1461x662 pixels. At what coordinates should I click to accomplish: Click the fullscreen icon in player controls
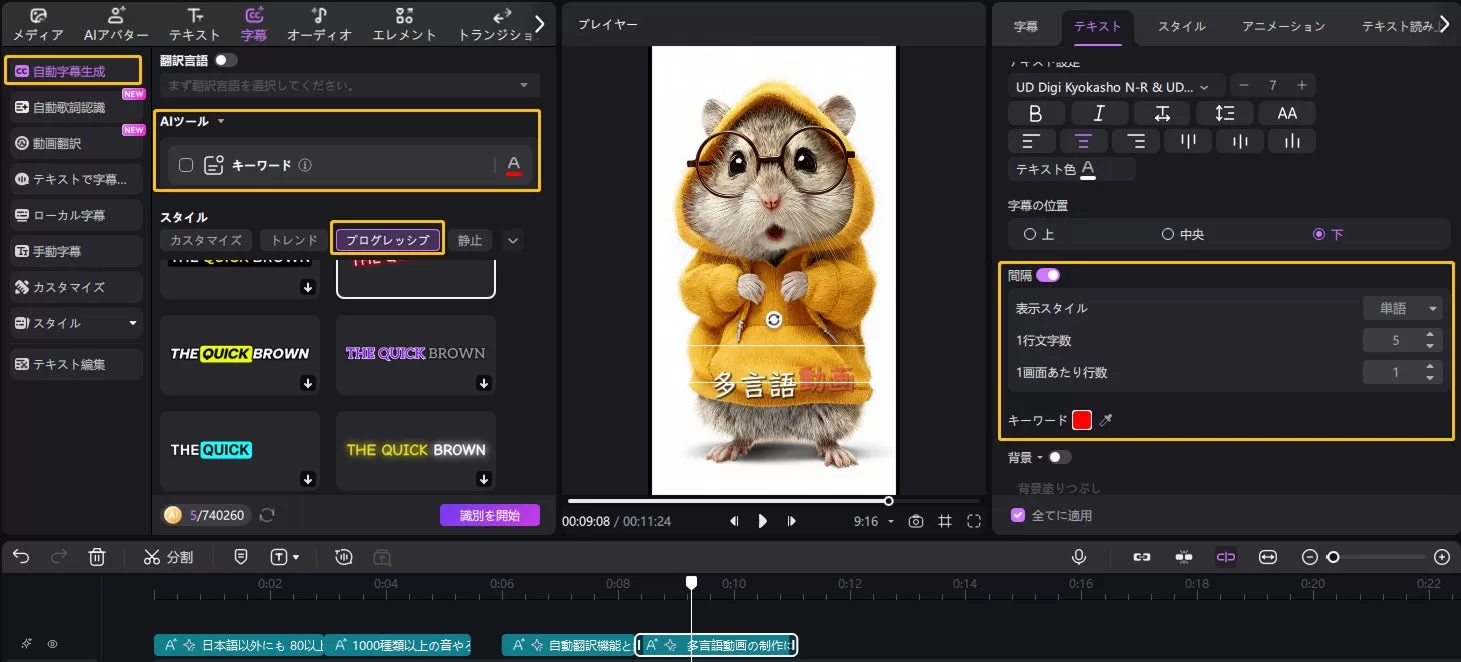[x=974, y=521]
